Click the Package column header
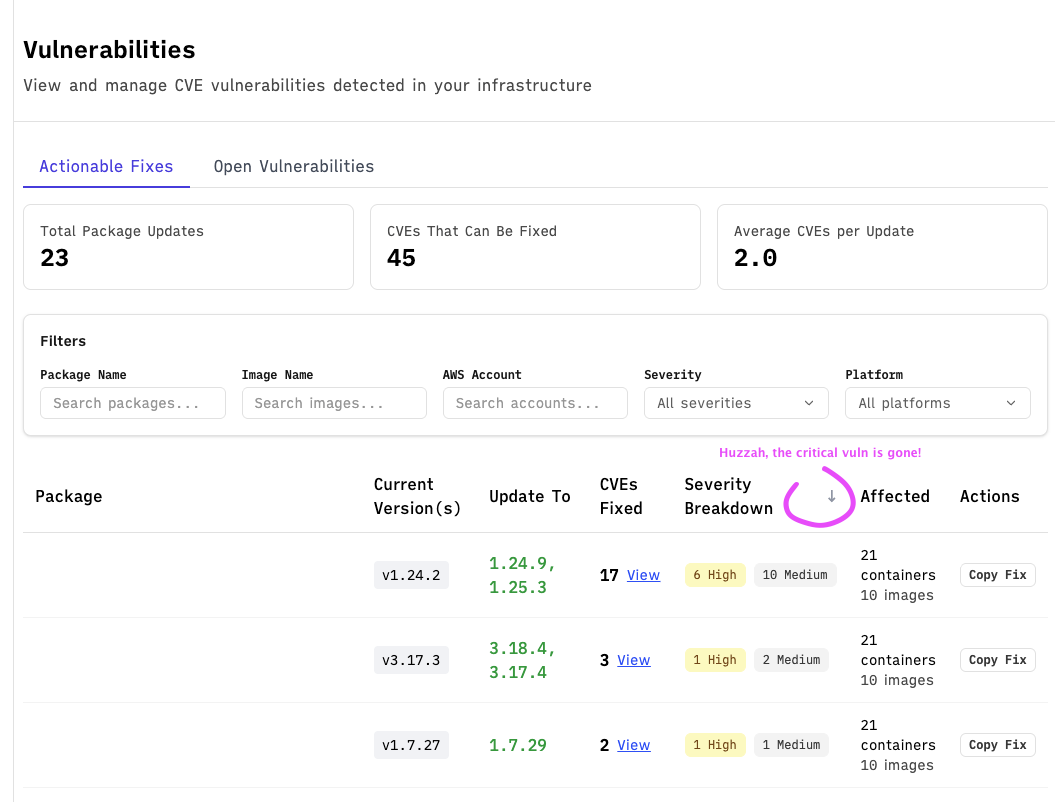The height and width of the screenshot is (802, 1055). tap(69, 496)
